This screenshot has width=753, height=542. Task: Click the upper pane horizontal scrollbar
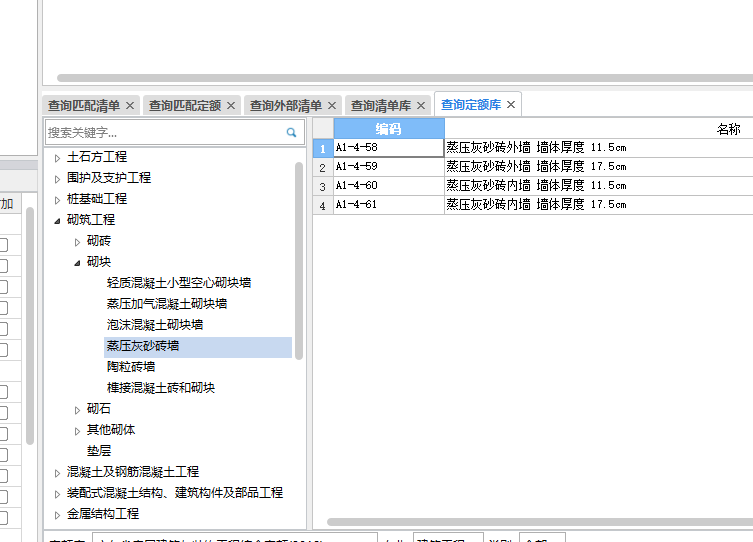click(x=405, y=78)
